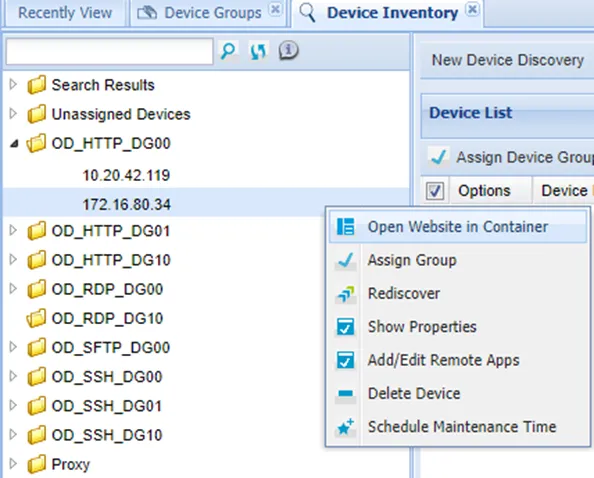Image resolution: width=594 pixels, height=478 pixels.
Task: Click the OD_SFTP_DG00 folder icon
Action: click(x=37, y=347)
